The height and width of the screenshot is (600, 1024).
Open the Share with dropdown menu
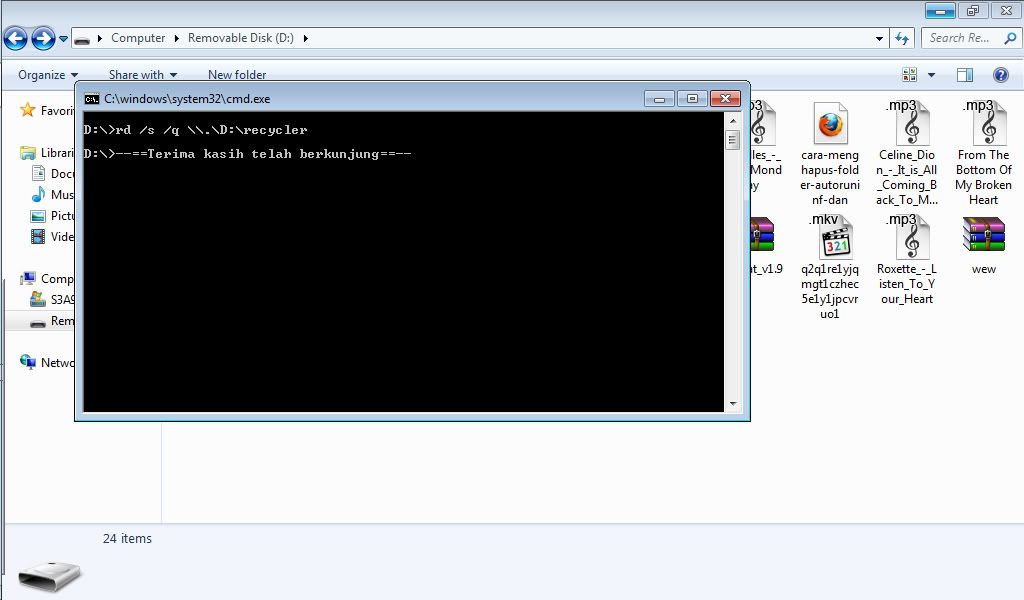[142, 75]
